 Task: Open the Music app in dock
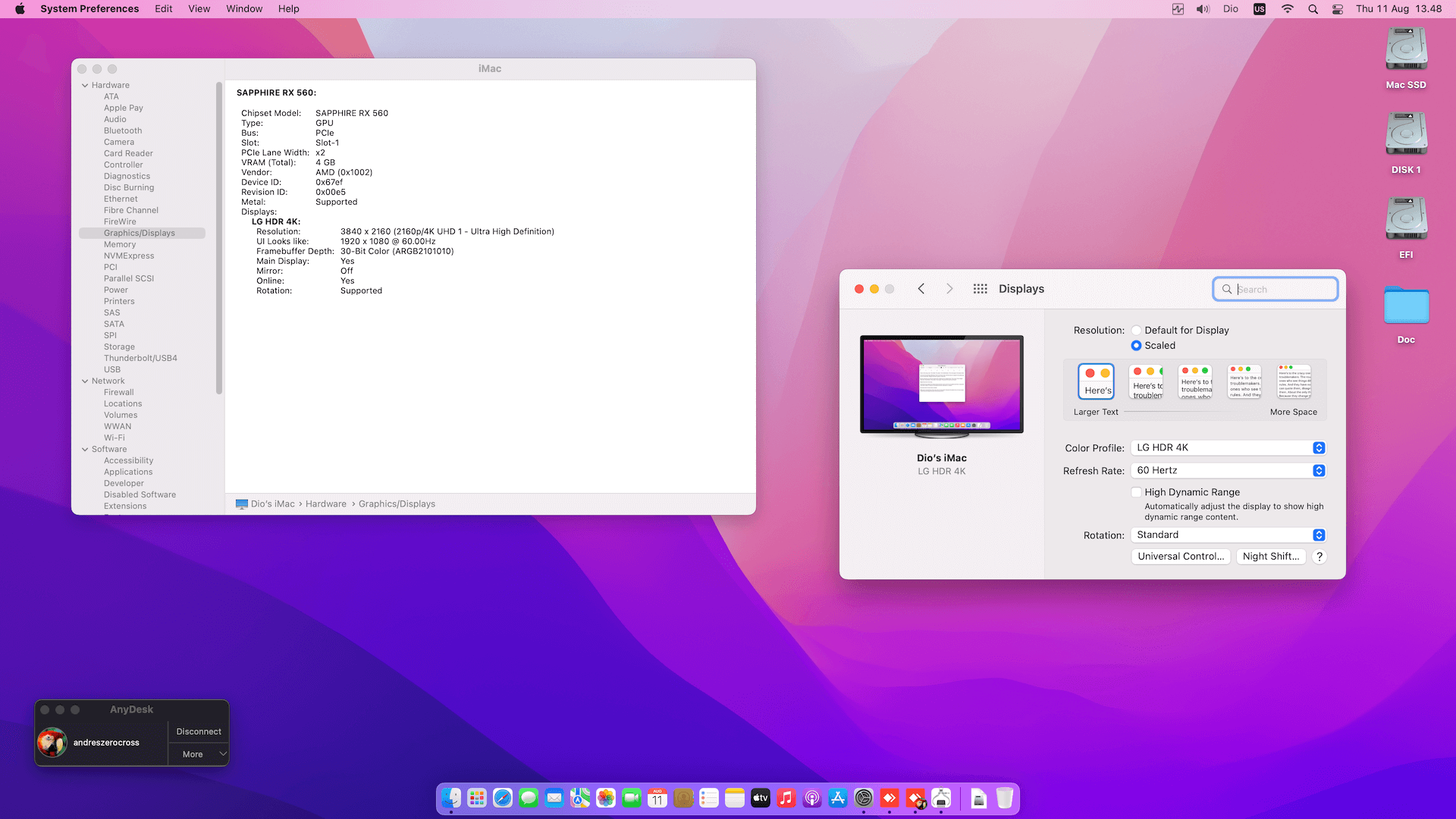coord(786,798)
